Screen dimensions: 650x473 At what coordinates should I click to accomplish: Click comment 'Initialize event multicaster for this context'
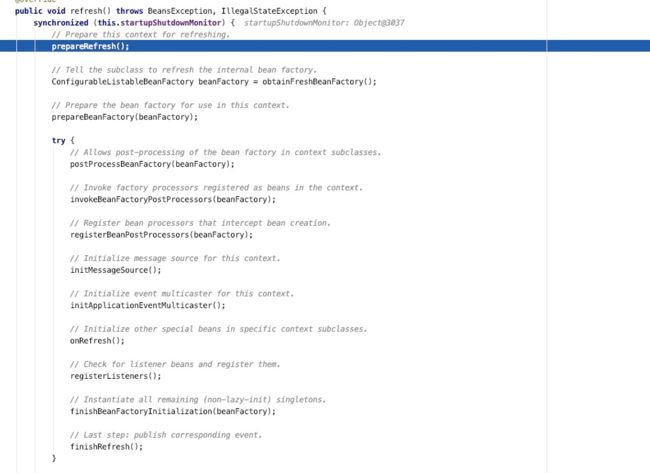tap(182, 294)
